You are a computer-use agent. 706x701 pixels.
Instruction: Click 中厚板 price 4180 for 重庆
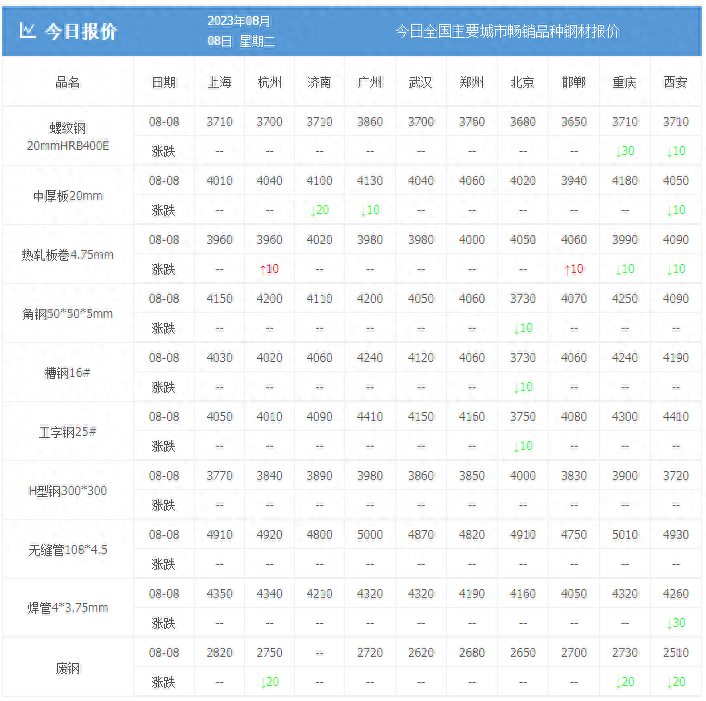[625, 181]
